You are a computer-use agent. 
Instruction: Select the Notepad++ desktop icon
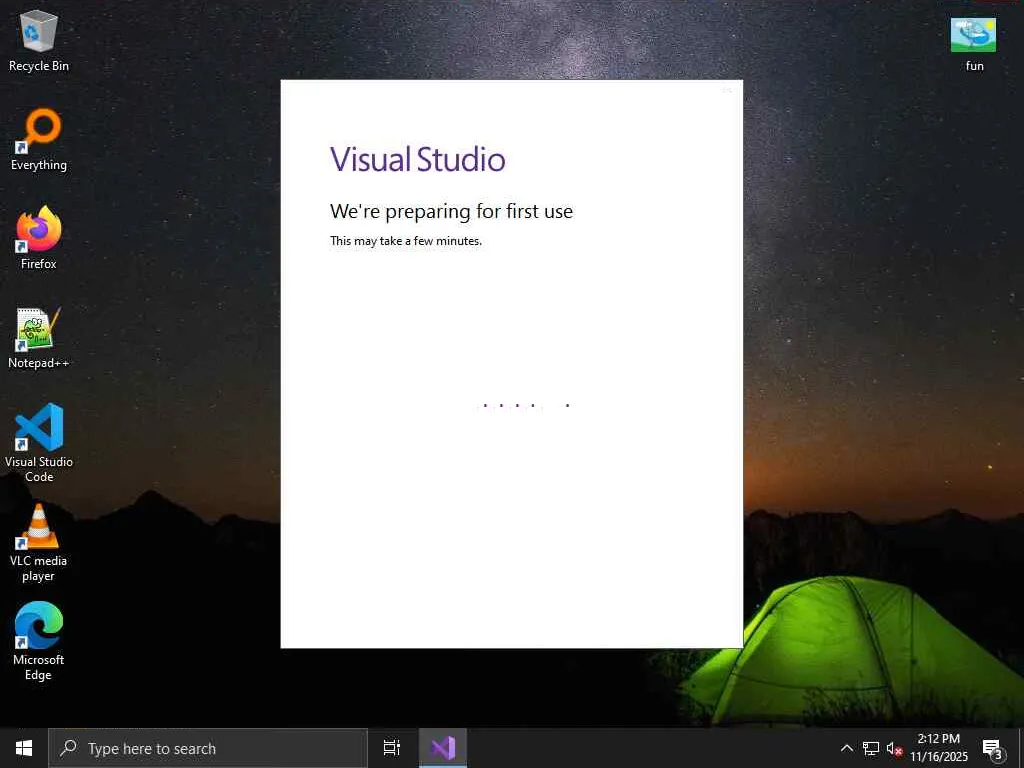pyautogui.click(x=39, y=338)
